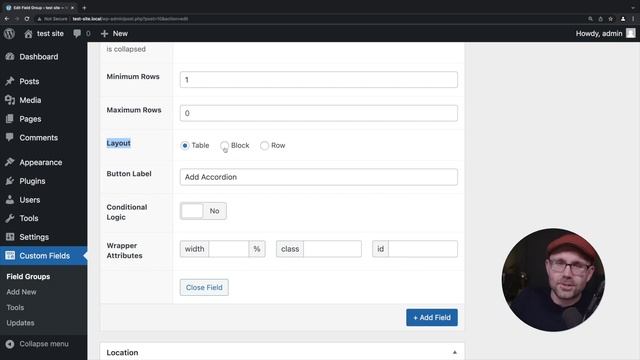Image resolution: width=640 pixels, height=360 pixels.
Task: Collapse the Location panel arrow
Action: (x=455, y=352)
